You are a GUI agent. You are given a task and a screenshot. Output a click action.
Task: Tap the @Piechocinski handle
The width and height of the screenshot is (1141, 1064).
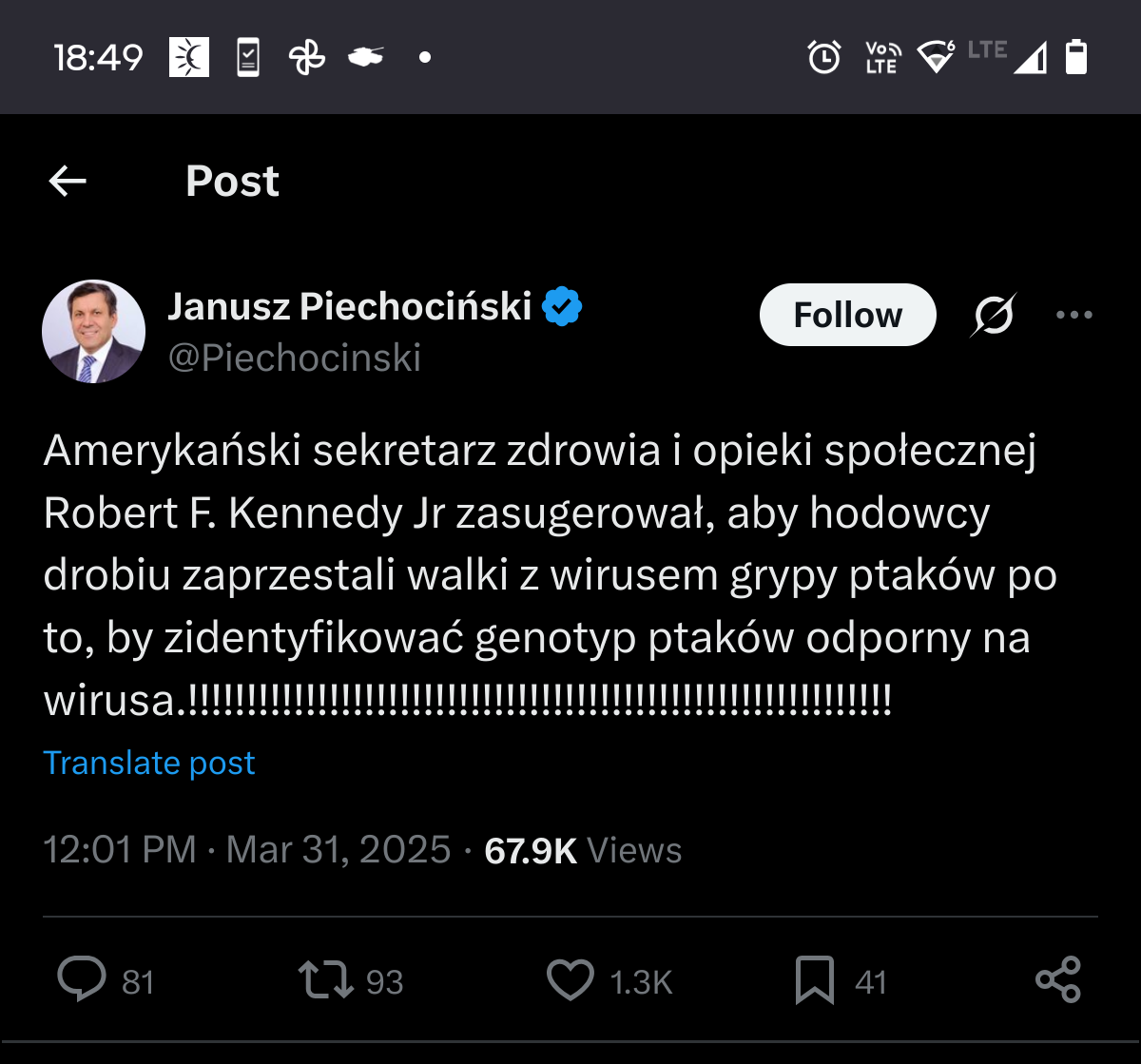[295, 358]
